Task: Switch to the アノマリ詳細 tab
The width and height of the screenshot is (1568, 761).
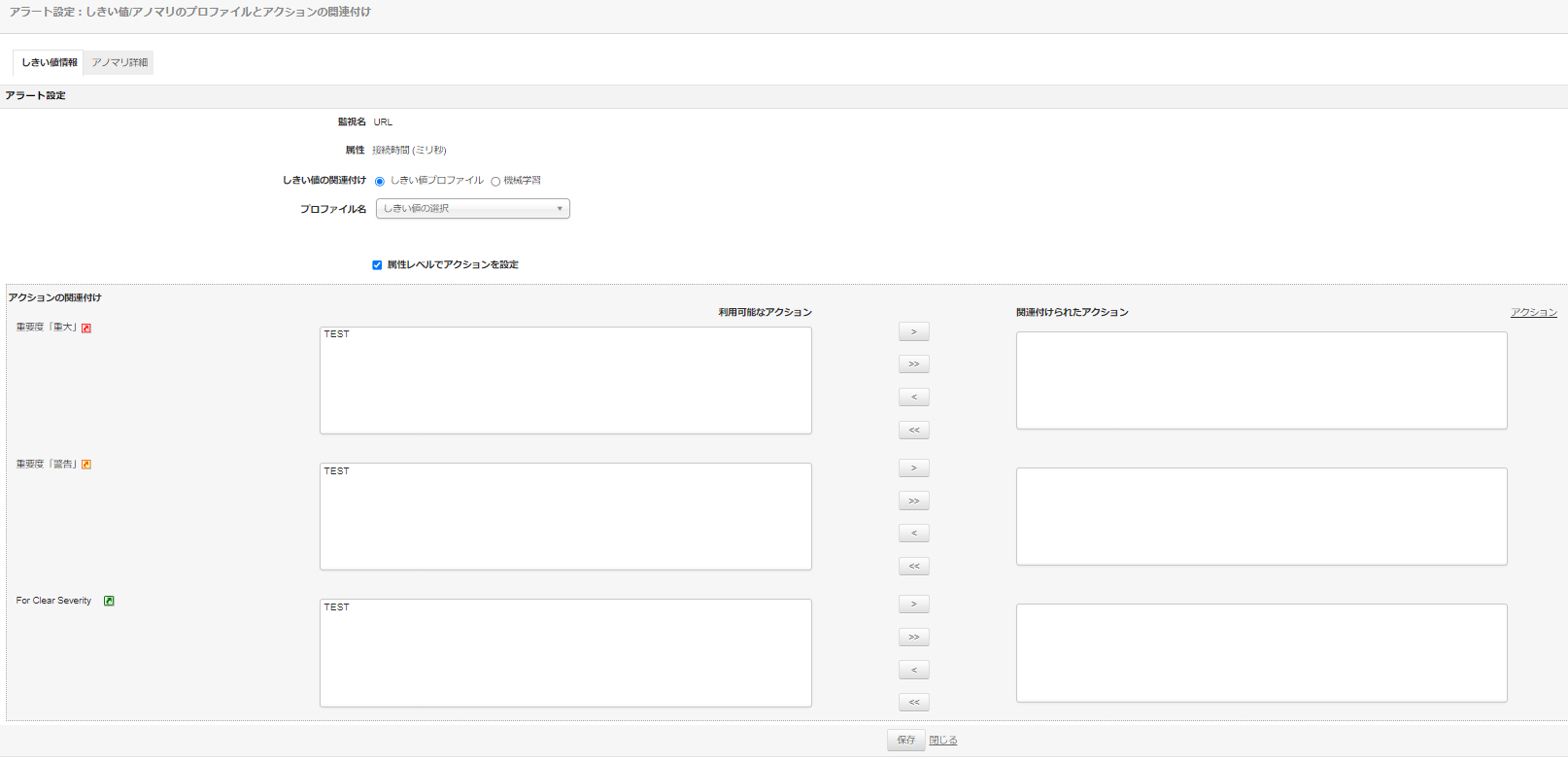Action: click(119, 63)
